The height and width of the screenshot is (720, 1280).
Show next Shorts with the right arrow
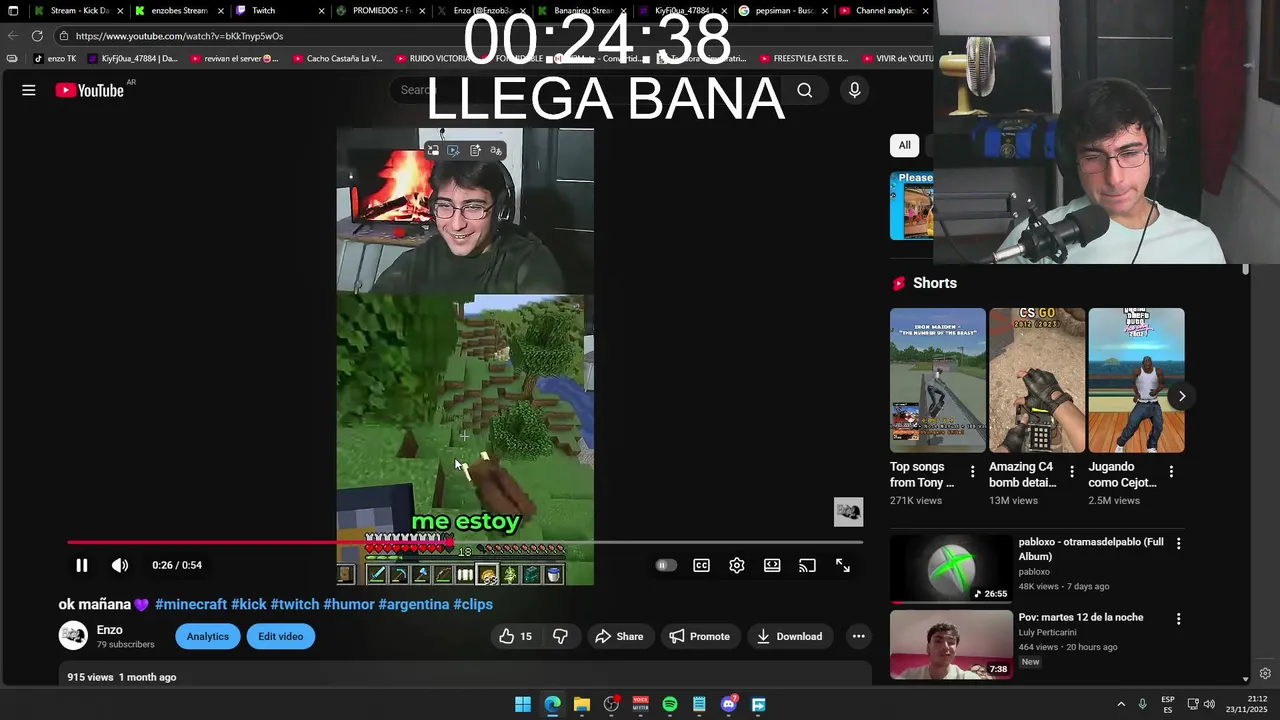[x=1181, y=396]
